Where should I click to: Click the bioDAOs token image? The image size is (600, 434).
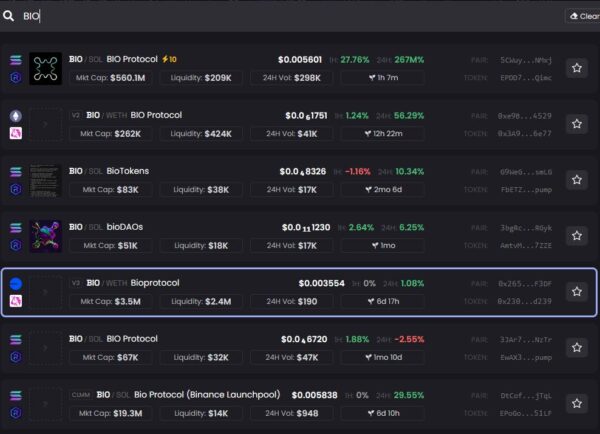[46, 236]
